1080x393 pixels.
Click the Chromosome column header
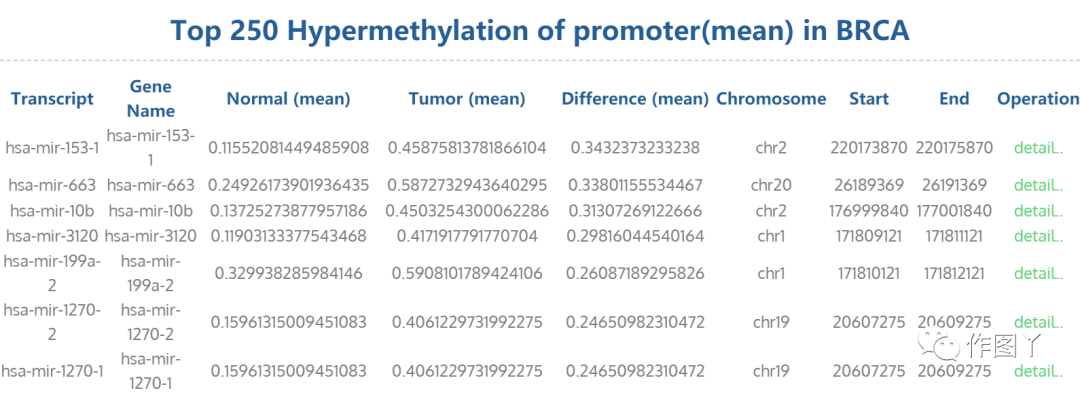point(771,98)
